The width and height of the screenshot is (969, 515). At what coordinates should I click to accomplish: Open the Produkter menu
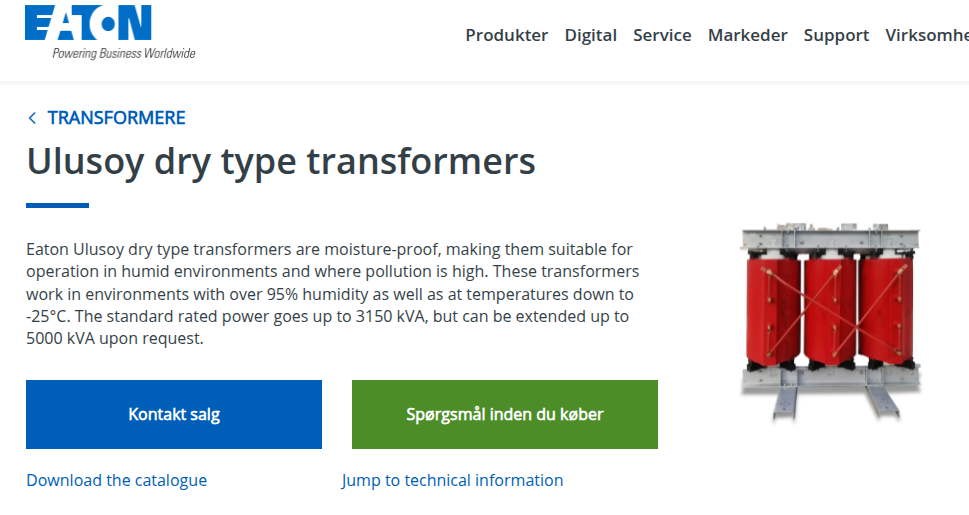pyautogui.click(x=506, y=35)
